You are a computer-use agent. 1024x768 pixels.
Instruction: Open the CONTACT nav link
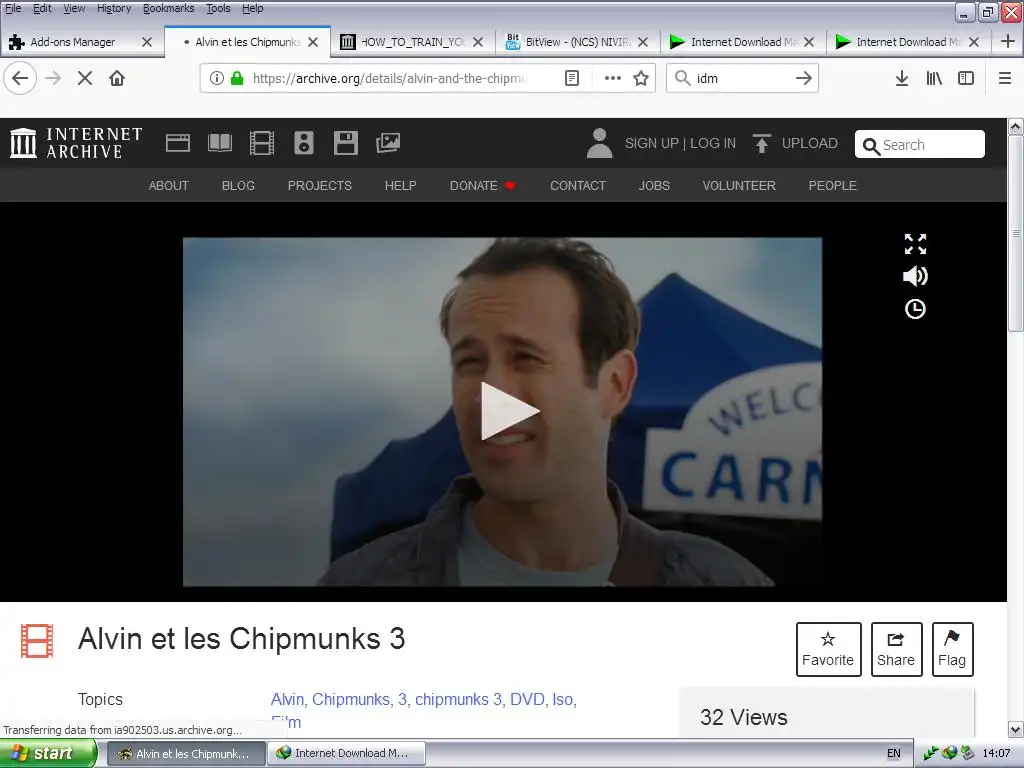point(578,185)
